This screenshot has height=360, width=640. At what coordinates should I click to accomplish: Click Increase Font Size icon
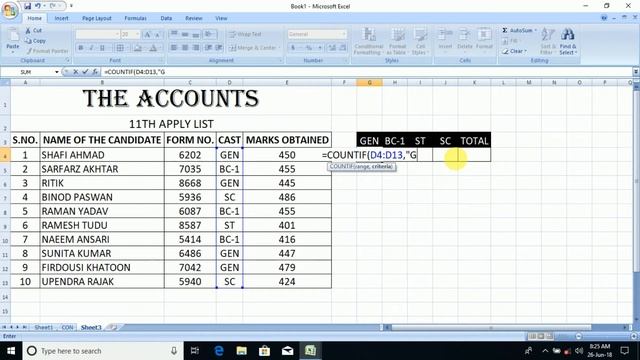[147, 35]
